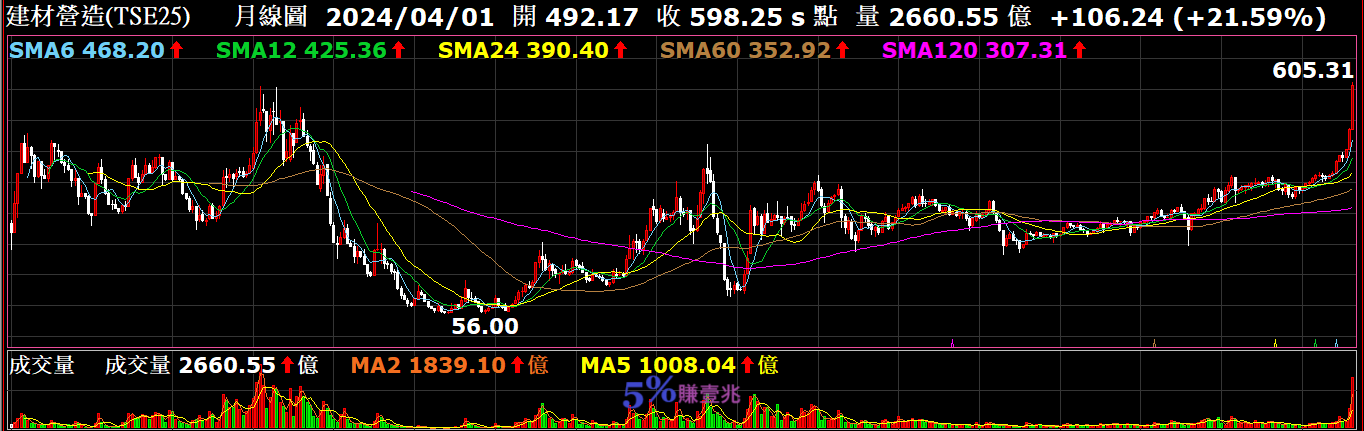Select the green SMA12 425.36 label
Viewport: 1364px width, 431px height.
pyautogui.click(x=300, y=50)
